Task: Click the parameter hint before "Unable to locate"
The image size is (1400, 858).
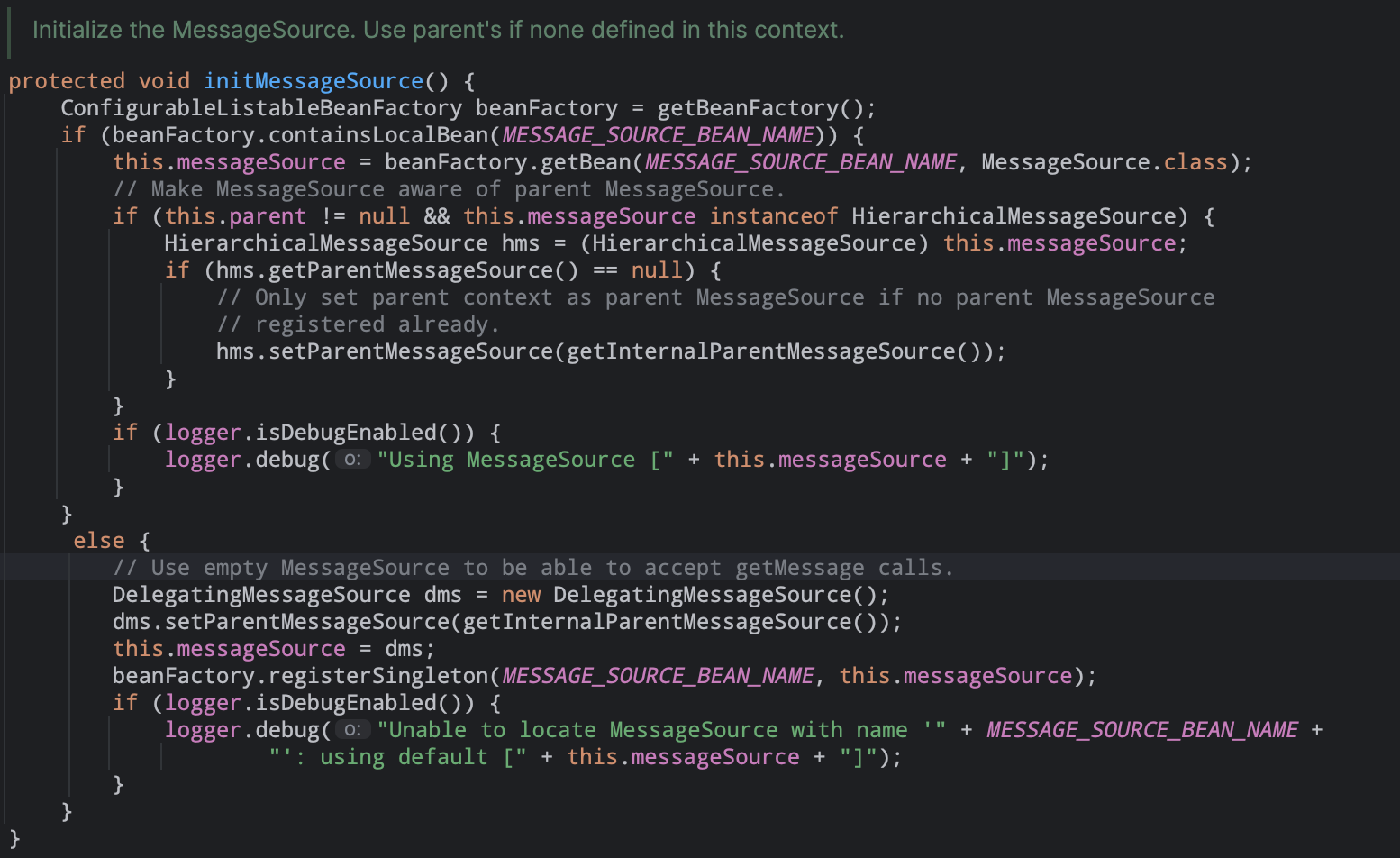Action: click(353, 730)
